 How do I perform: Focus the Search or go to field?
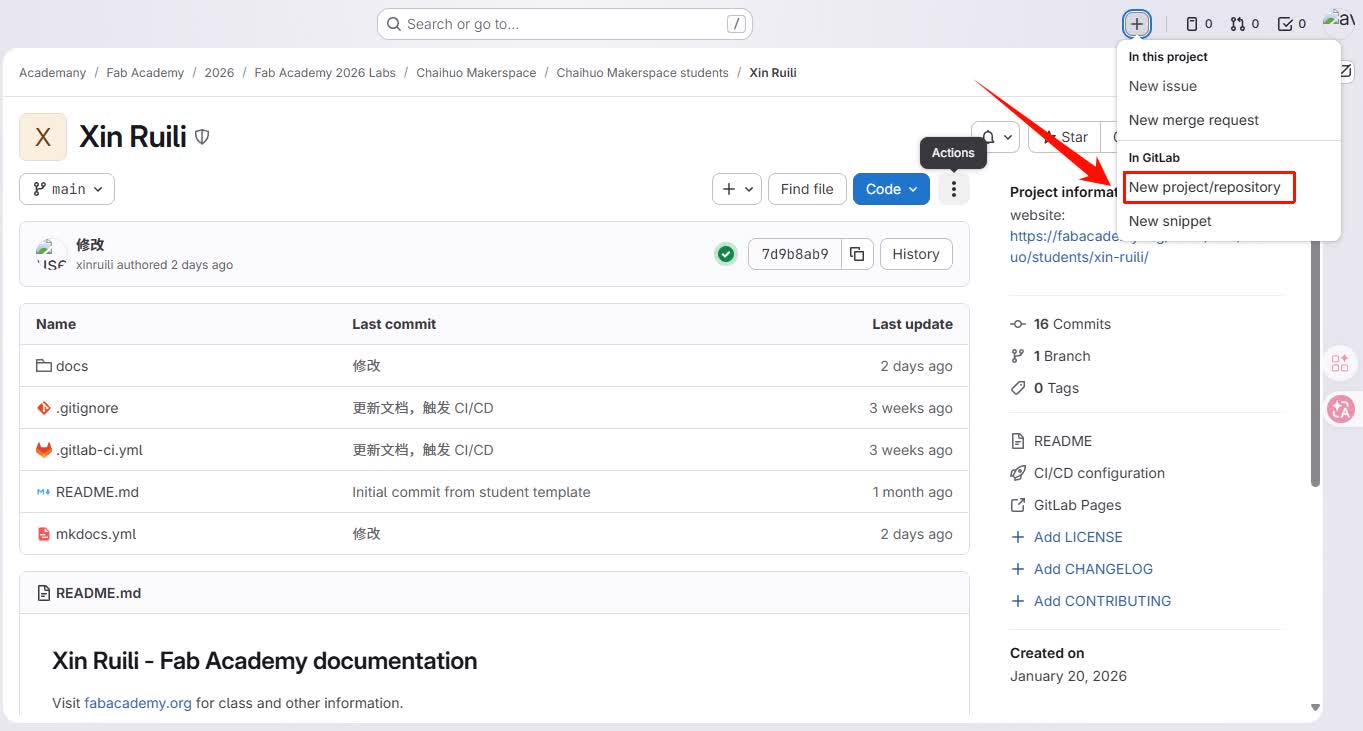point(564,24)
